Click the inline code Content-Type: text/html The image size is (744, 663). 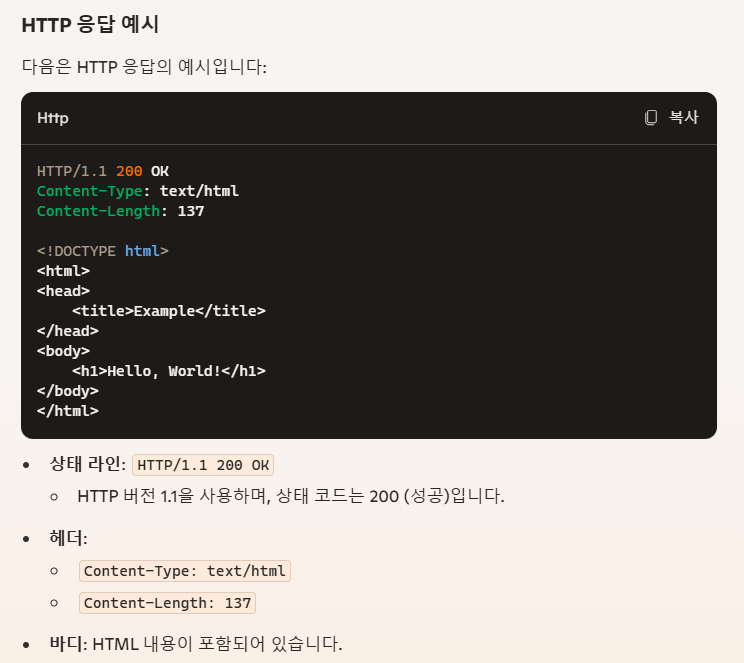(185, 571)
